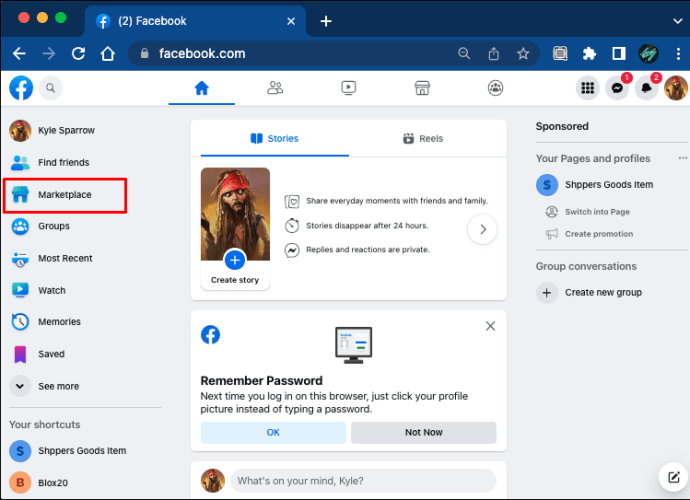Open the nine-dot menu grid icon
The height and width of the screenshot is (500, 690).
pos(587,88)
